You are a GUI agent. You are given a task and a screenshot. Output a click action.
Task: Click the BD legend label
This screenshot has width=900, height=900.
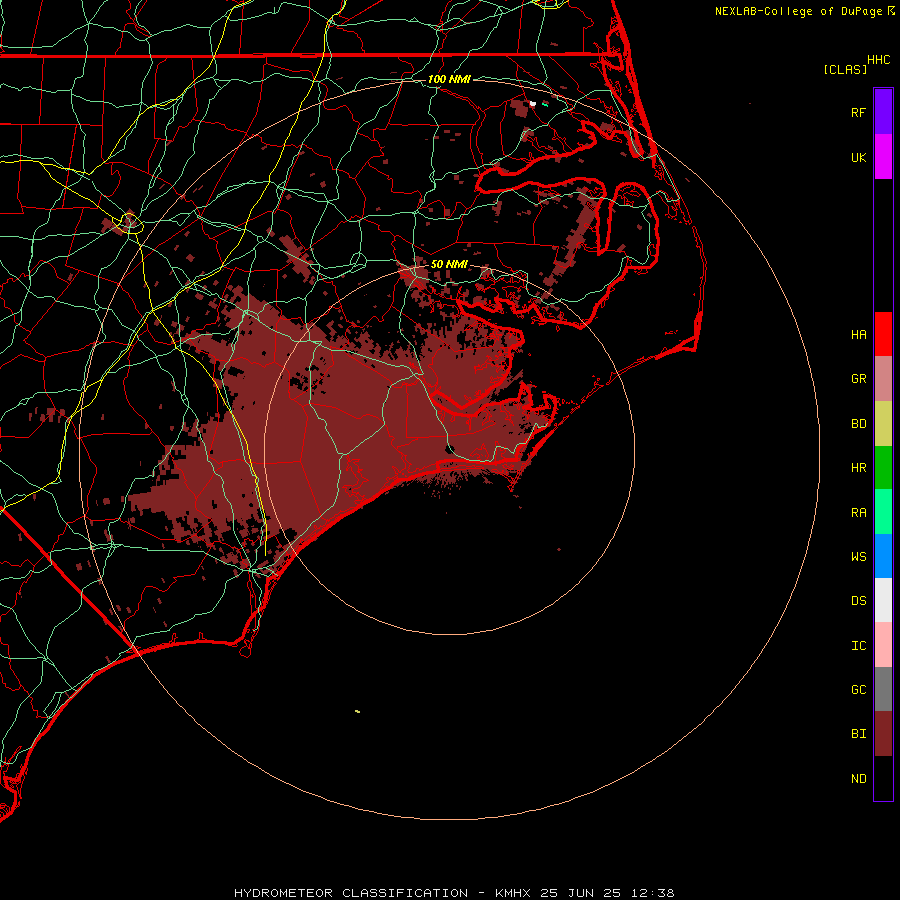858,424
